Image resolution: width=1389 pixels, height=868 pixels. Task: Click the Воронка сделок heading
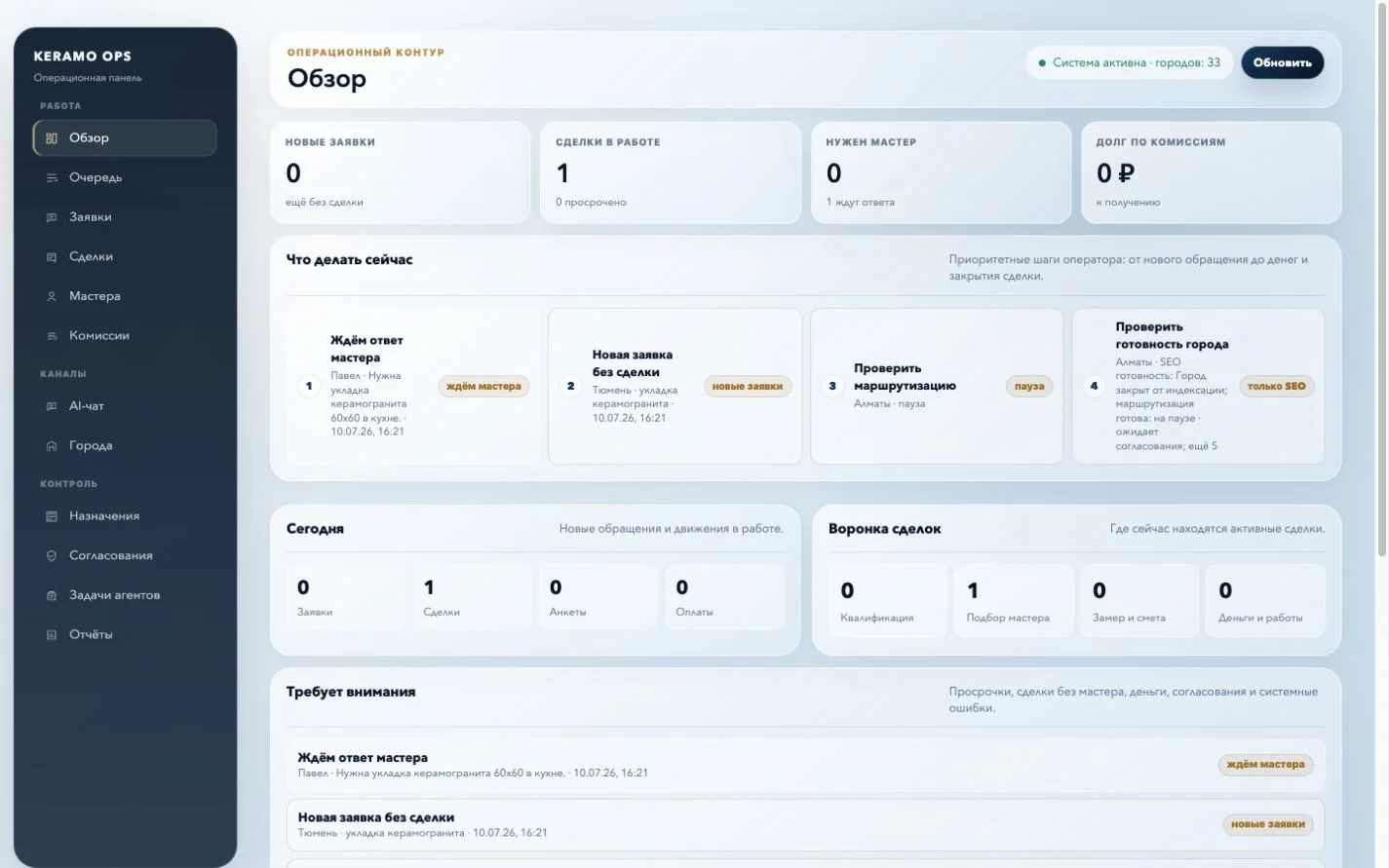click(884, 529)
